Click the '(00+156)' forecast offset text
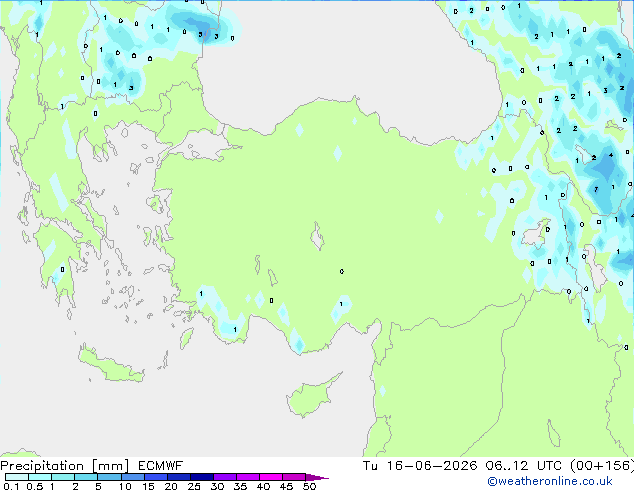The image size is (634, 490). (x=602, y=466)
